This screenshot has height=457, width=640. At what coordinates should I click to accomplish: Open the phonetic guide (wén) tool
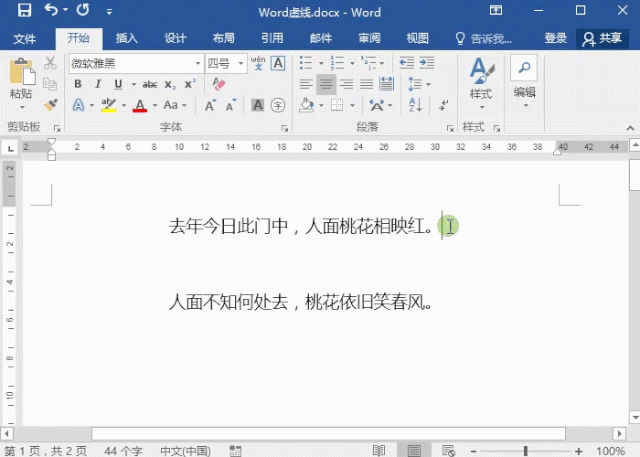258,63
